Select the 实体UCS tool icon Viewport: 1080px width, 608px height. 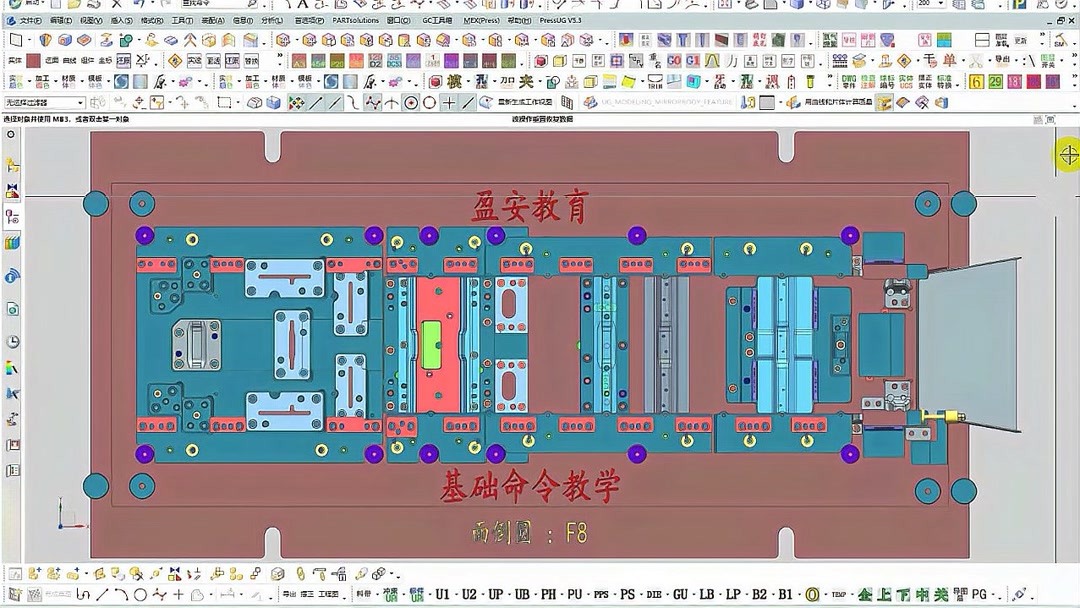[904, 79]
